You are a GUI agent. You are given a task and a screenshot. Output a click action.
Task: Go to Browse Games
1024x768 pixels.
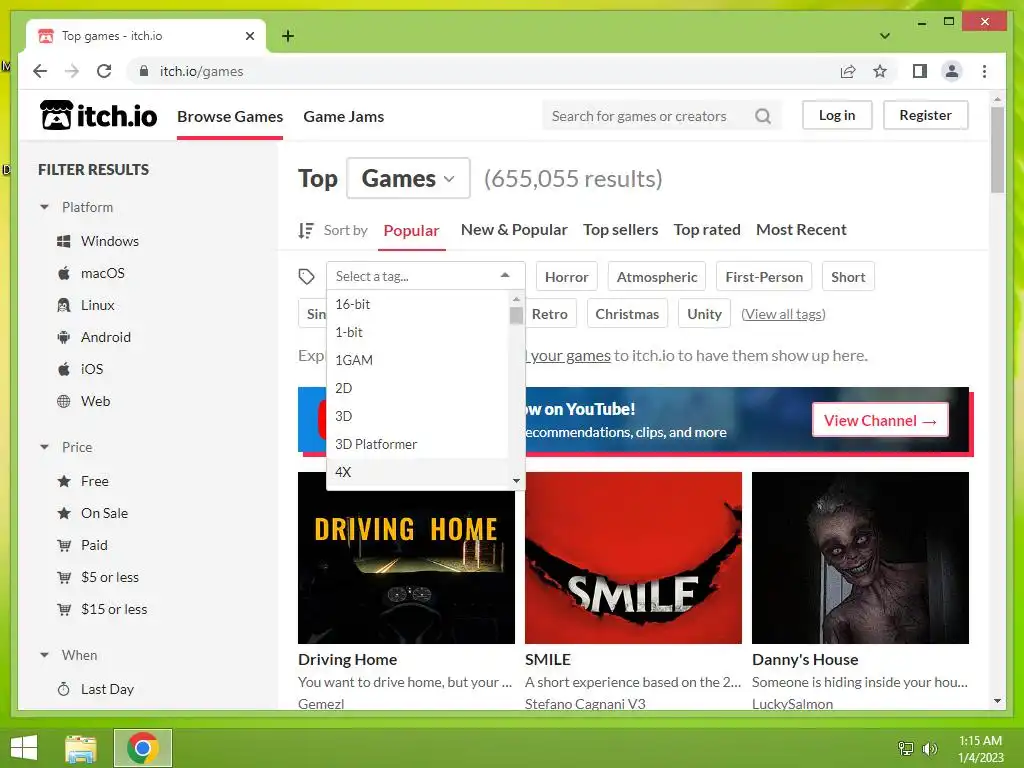pyautogui.click(x=230, y=117)
